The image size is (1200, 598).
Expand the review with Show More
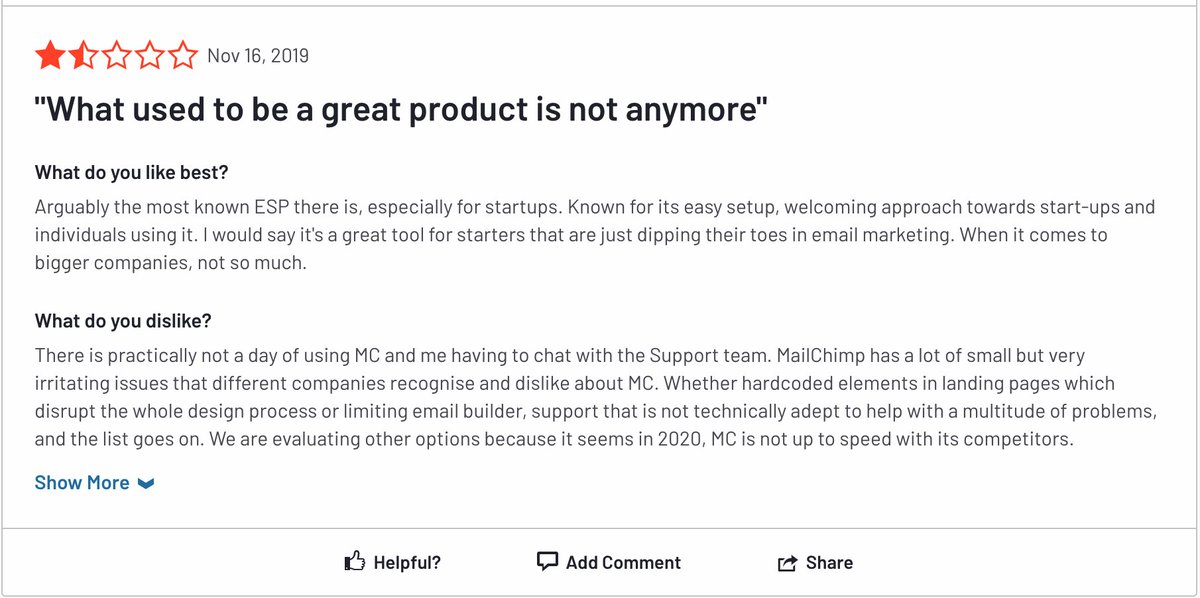click(x=82, y=483)
